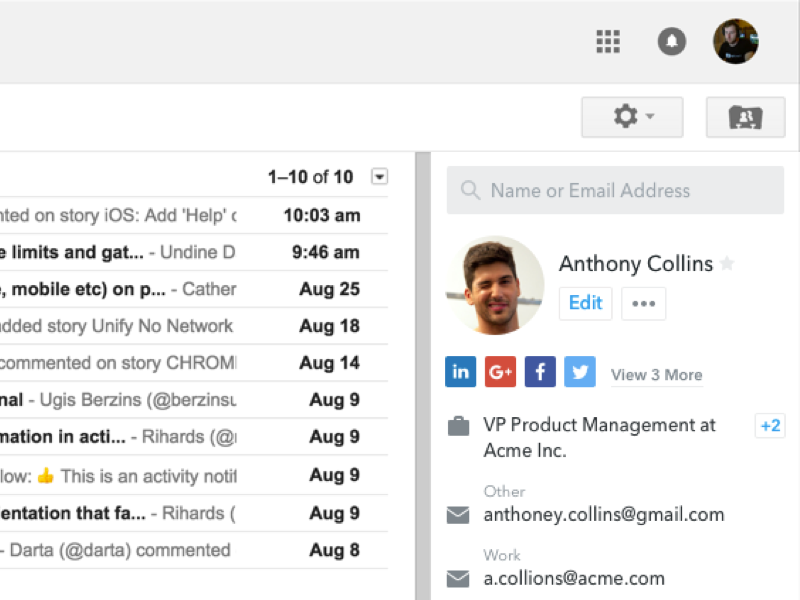Open Anthony's Twitter profile

tap(579, 372)
